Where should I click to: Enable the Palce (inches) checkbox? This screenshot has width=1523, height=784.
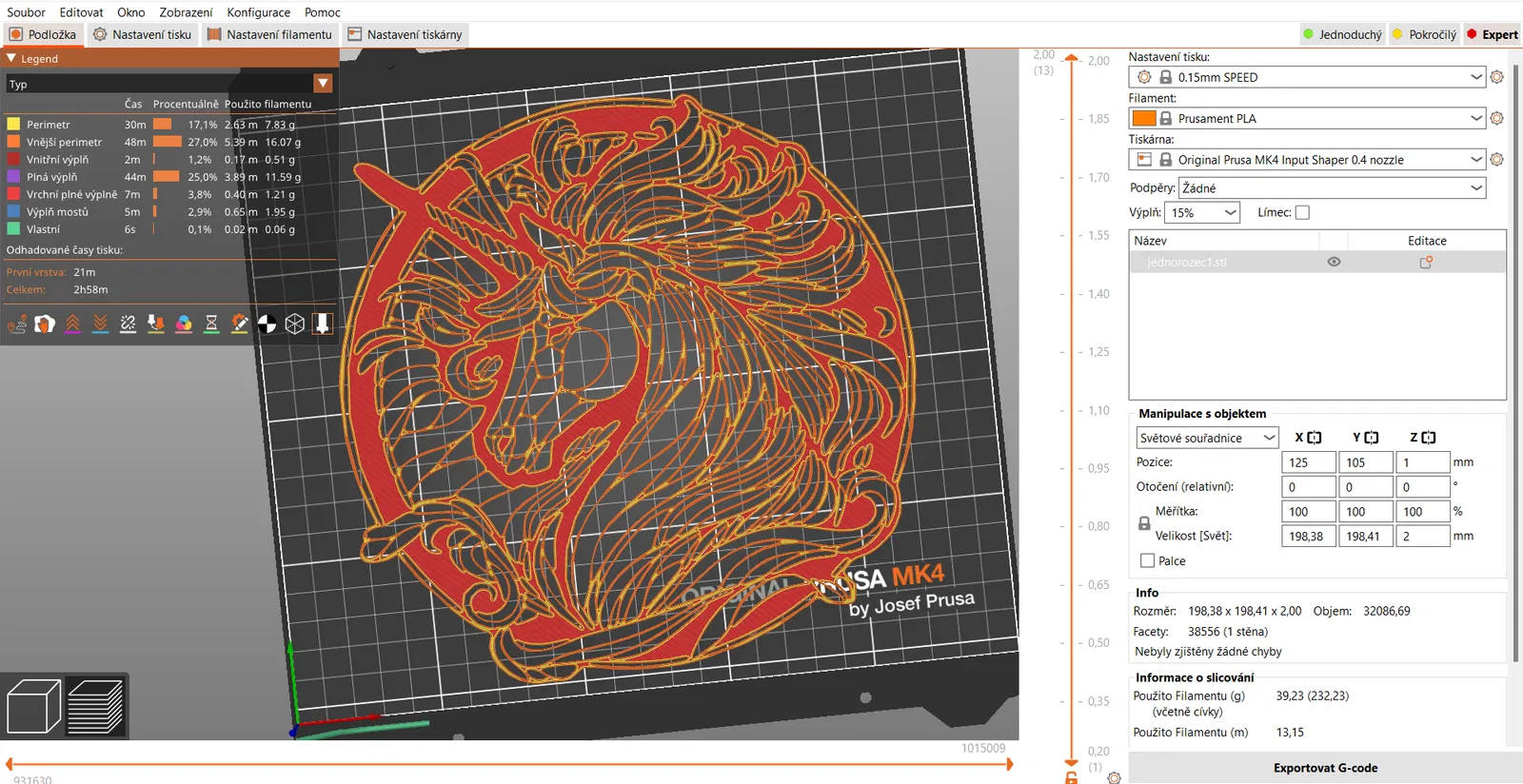click(1147, 561)
